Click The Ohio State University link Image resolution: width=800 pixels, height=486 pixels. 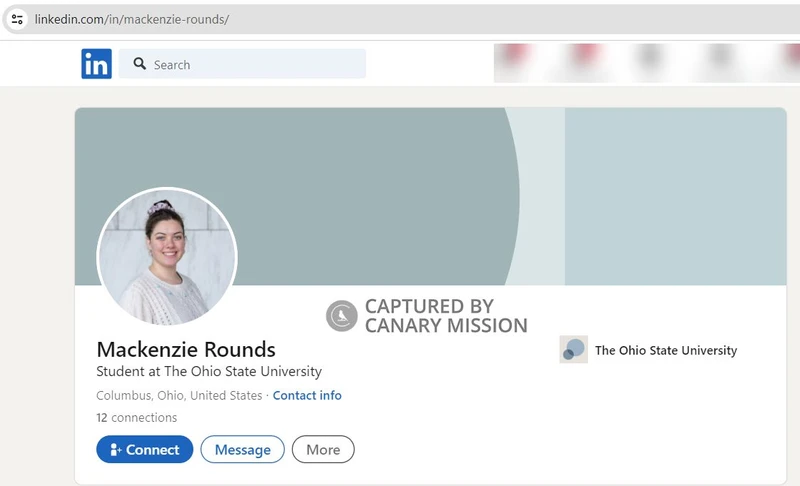coord(666,350)
